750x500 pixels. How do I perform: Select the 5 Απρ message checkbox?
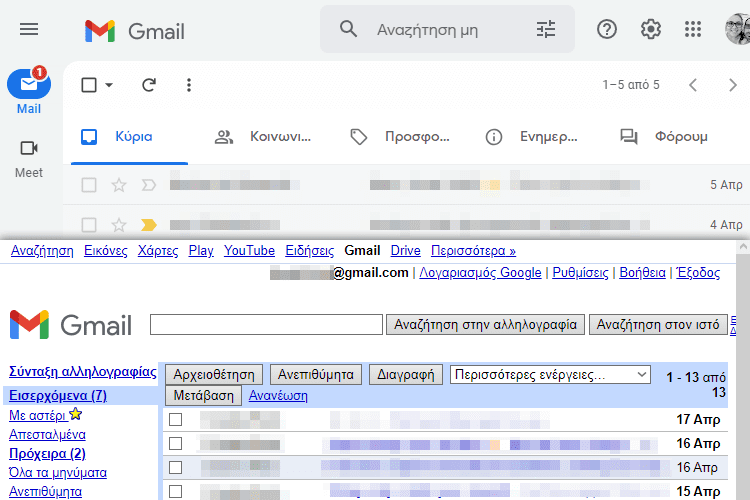[x=89, y=185]
